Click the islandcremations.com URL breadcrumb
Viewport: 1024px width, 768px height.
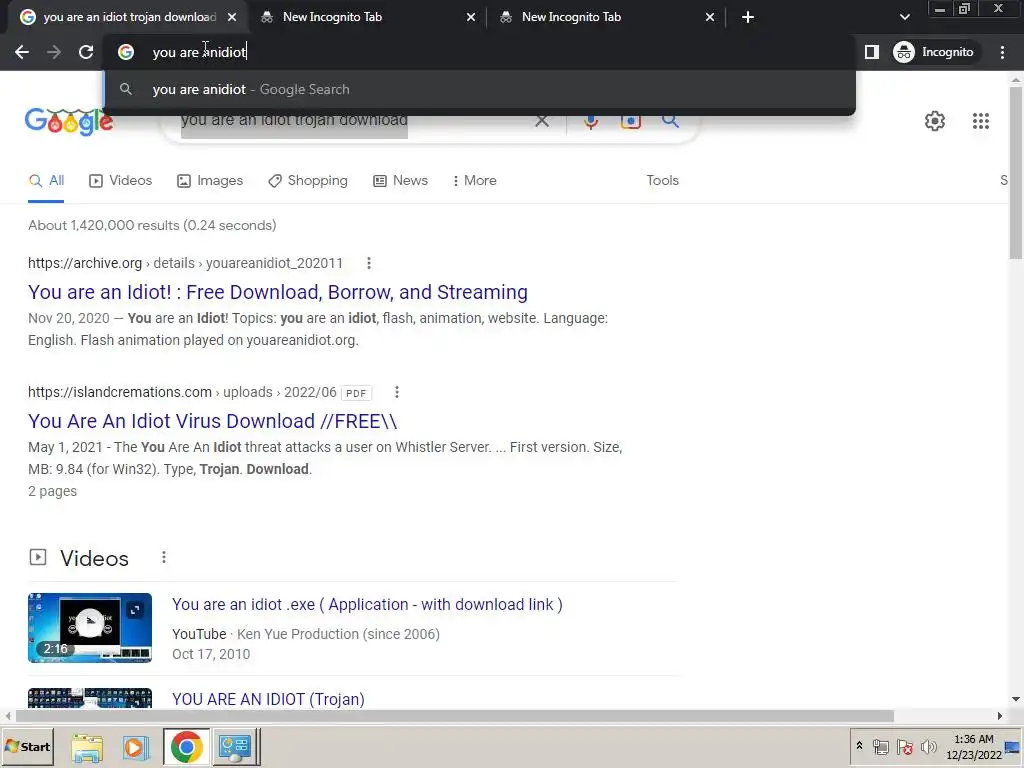182,392
